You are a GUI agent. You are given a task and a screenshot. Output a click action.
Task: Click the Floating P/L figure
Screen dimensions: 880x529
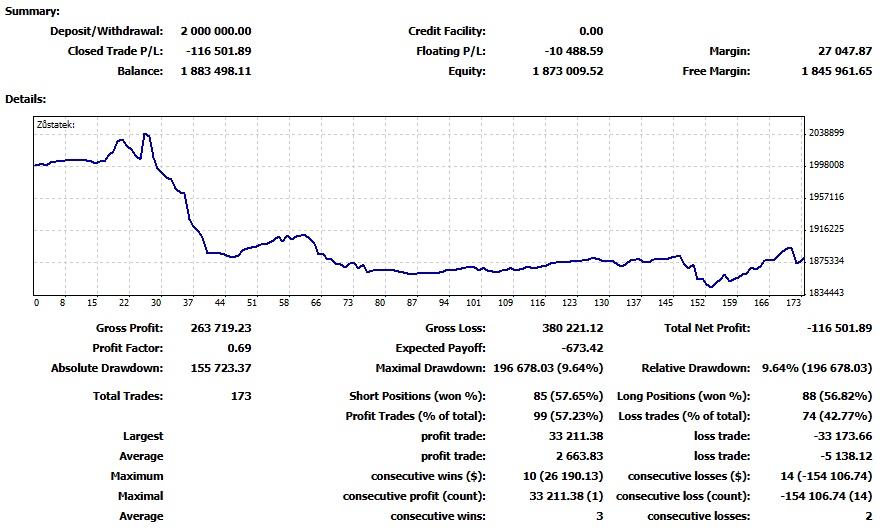[574, 51]
